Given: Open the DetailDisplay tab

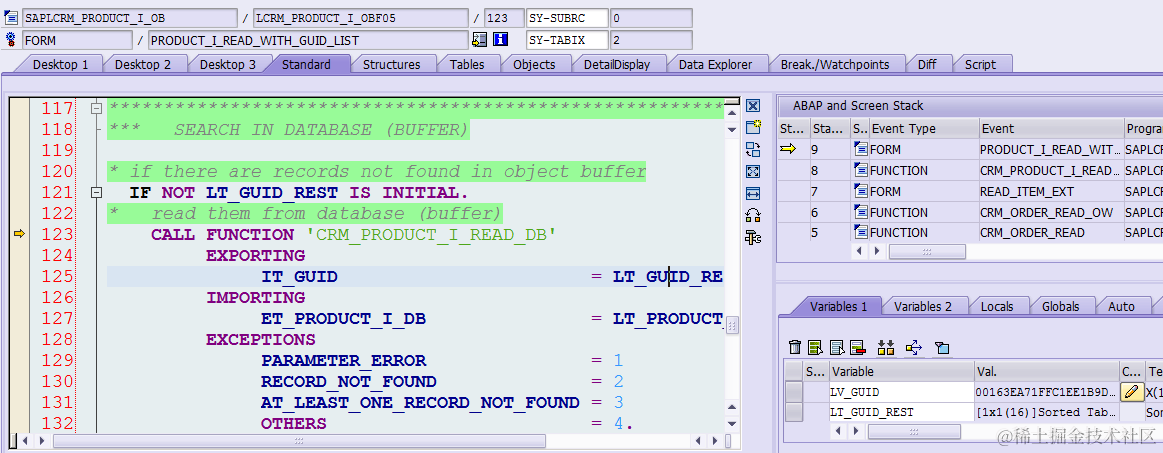Looking at the screenshot, I should click(616, 65).
